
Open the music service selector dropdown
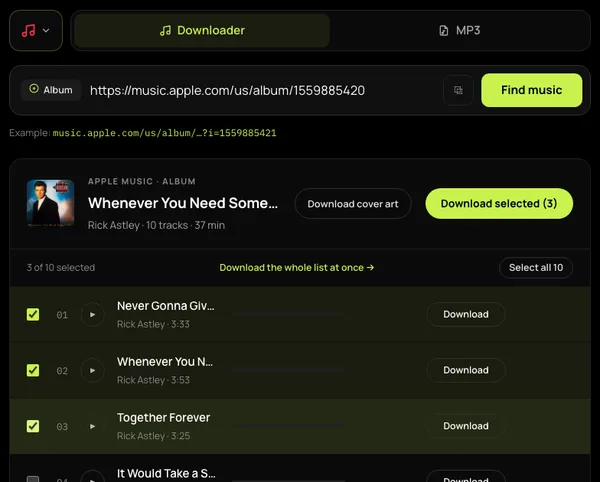[36, 31]
